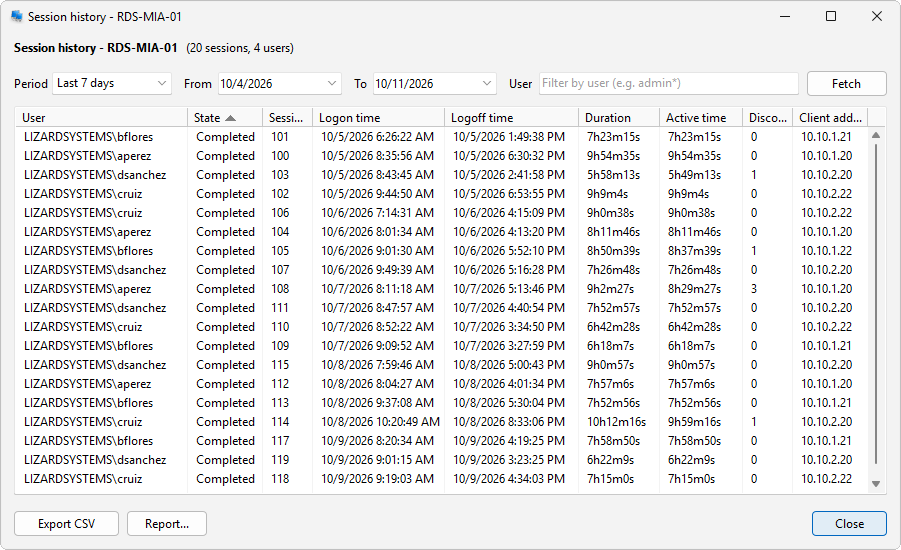901x550 pixels.
Task: Select the bflores row for session 101
Action: coord(441,137)
